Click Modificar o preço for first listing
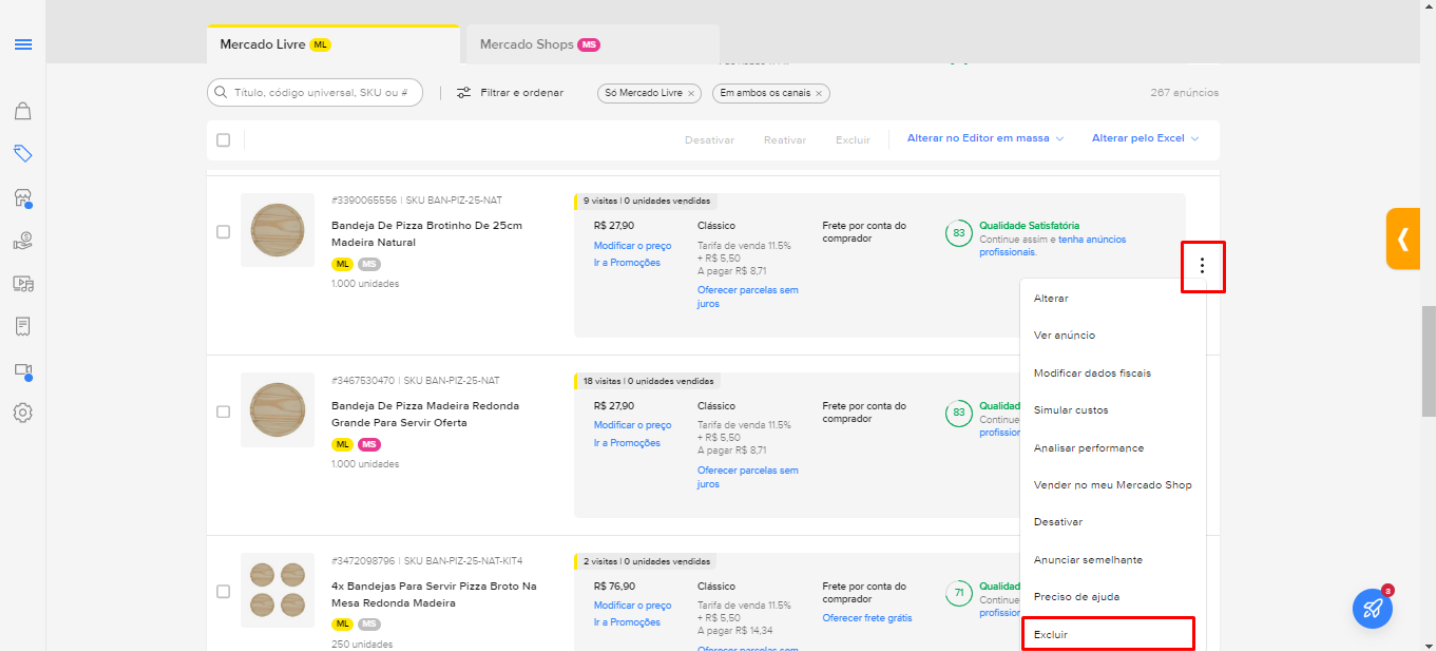Image resolution: width=1436 pixels, height=651 pixels. pos(632,246)
